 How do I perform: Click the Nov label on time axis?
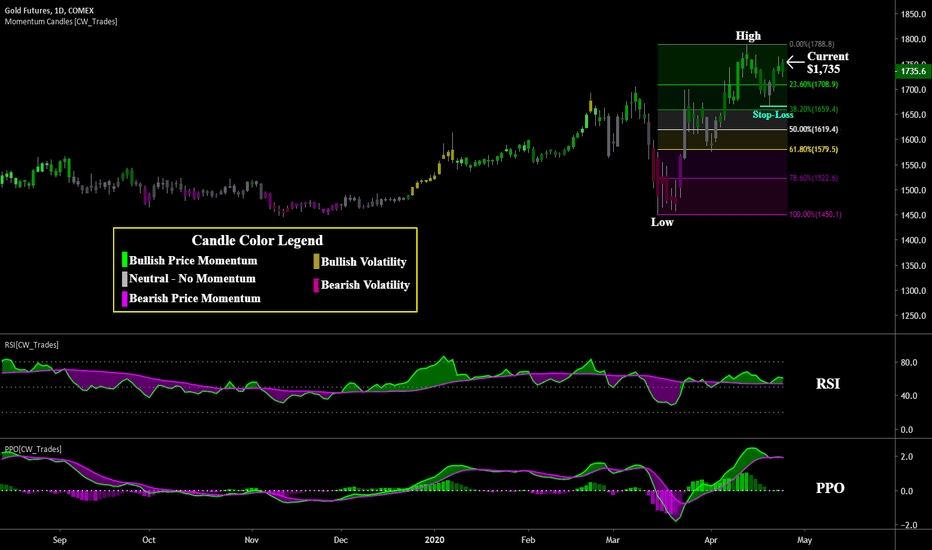point(251,540)
